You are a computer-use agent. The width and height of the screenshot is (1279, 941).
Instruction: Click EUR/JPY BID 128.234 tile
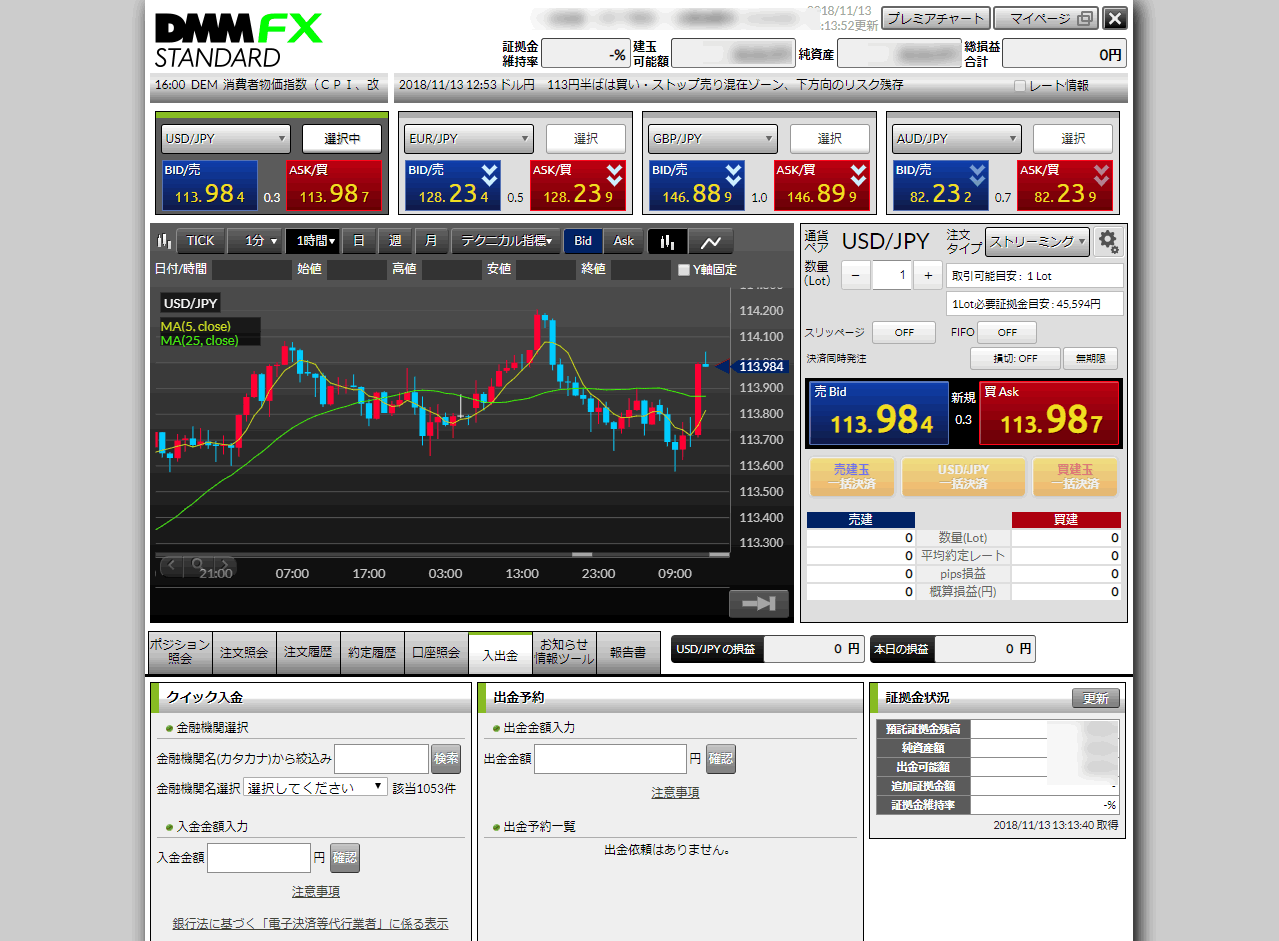pos(453,185)
